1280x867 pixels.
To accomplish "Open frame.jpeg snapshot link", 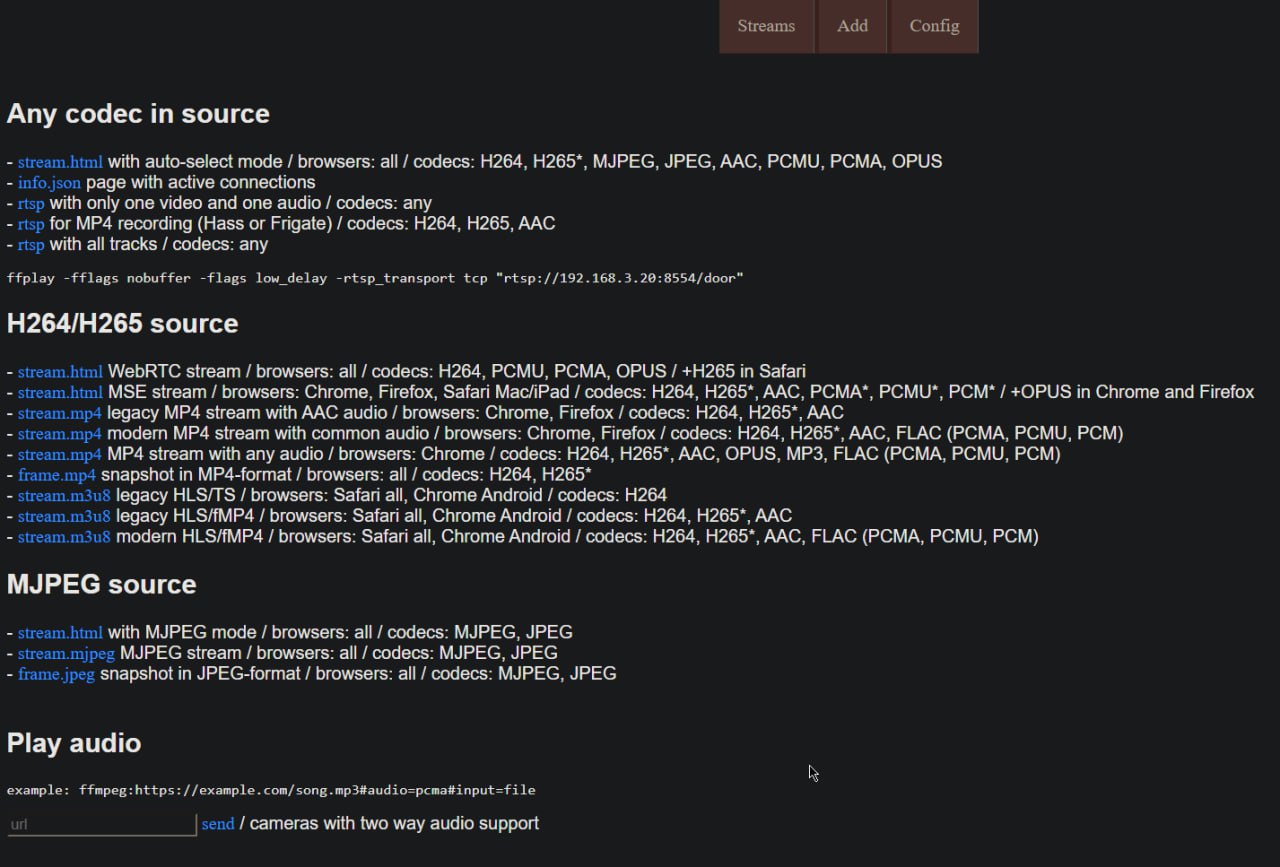I will tap(56, 675).
